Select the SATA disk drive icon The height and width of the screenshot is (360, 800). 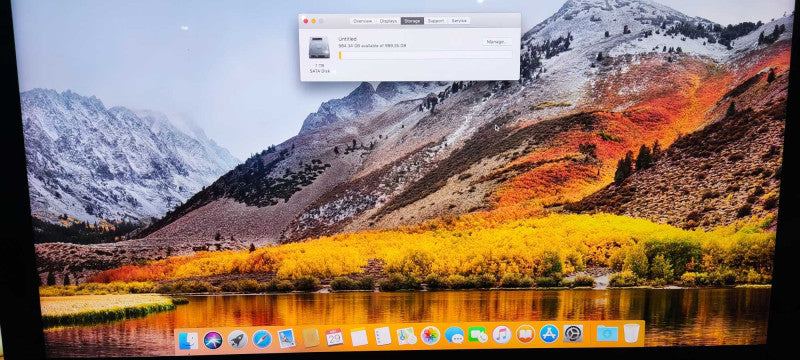tap(319, 48)
